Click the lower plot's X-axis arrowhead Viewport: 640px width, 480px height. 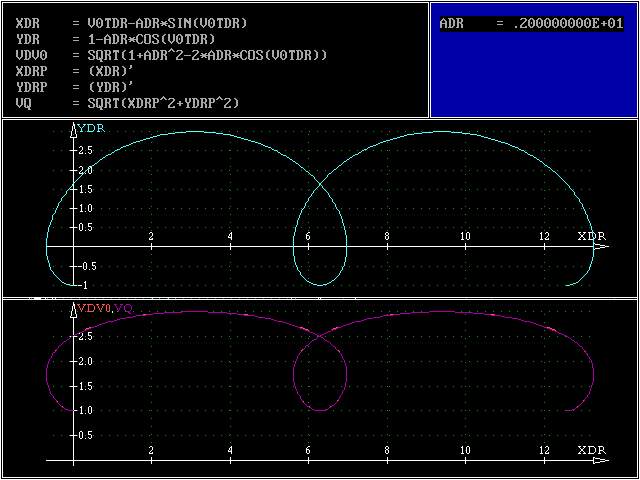pos(598,462)
